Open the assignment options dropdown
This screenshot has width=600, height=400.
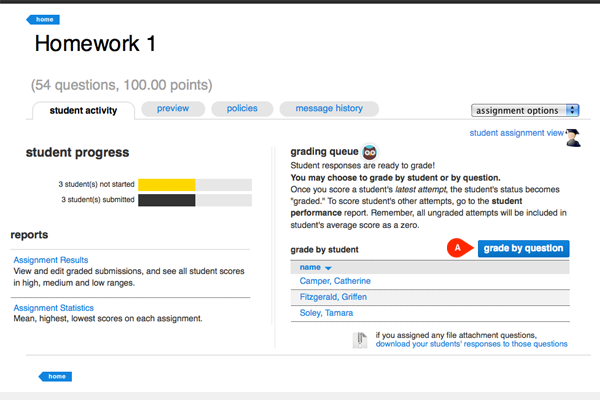(525, 110)
